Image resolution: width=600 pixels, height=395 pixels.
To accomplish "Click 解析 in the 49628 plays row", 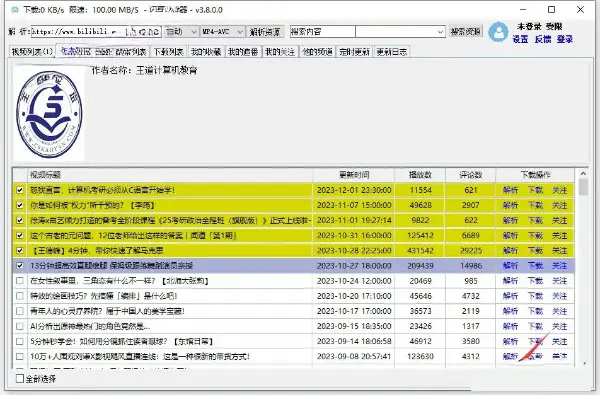I will point(510,205).
